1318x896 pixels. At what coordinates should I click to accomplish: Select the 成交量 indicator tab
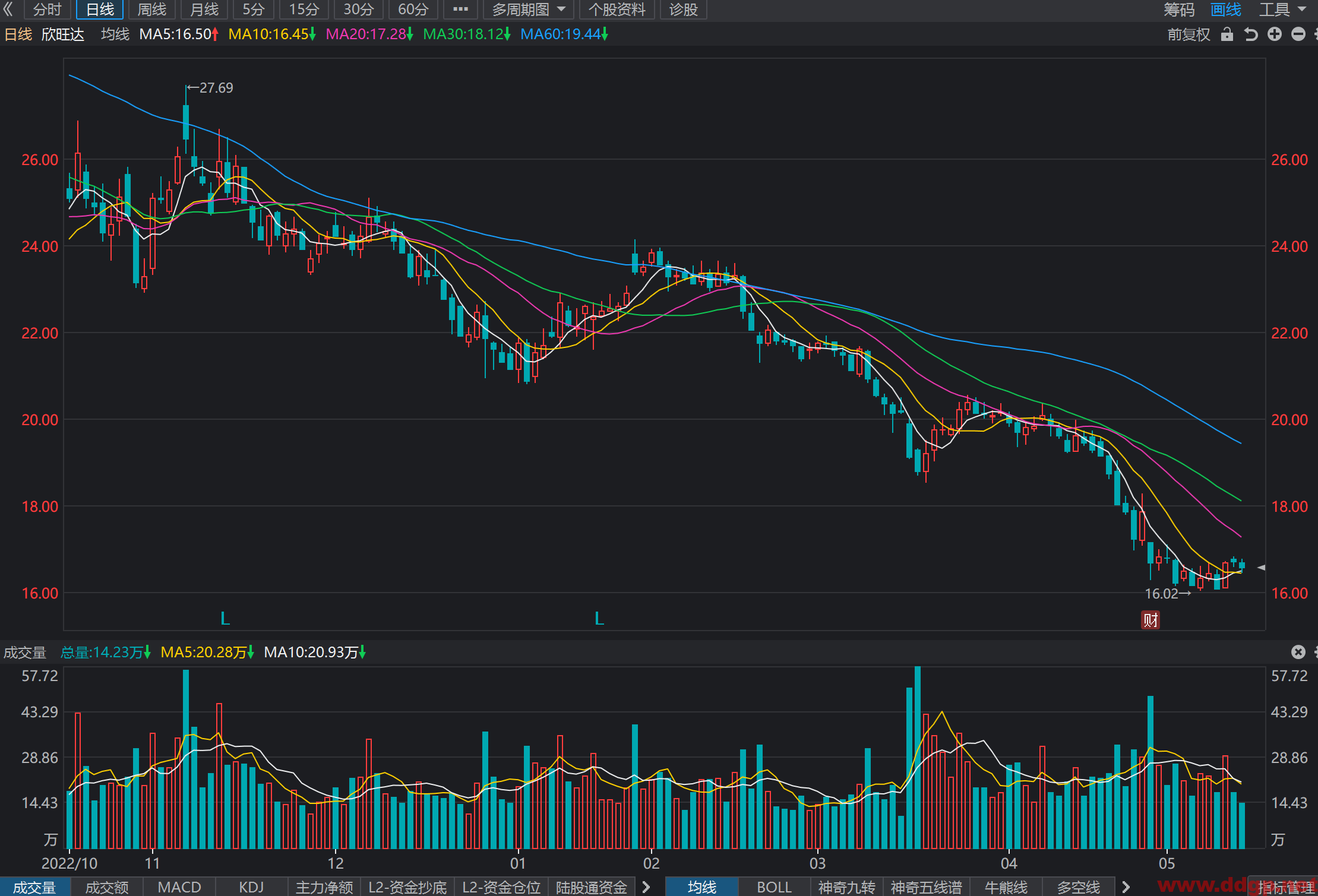pos(35,887)
